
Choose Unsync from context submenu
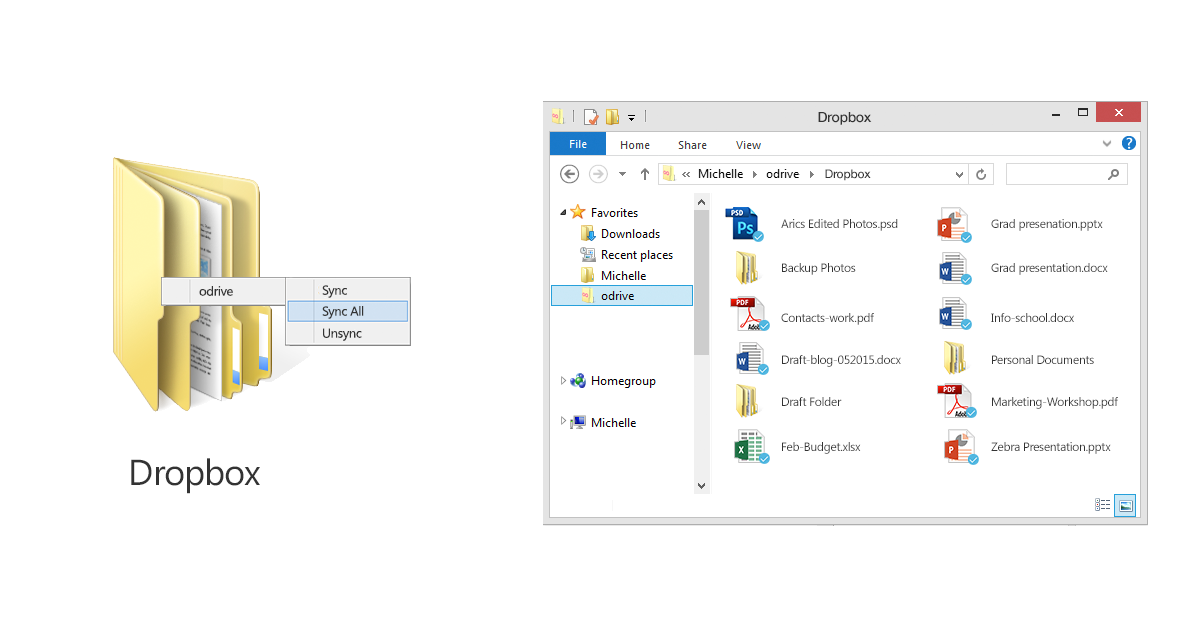[347, 333]
